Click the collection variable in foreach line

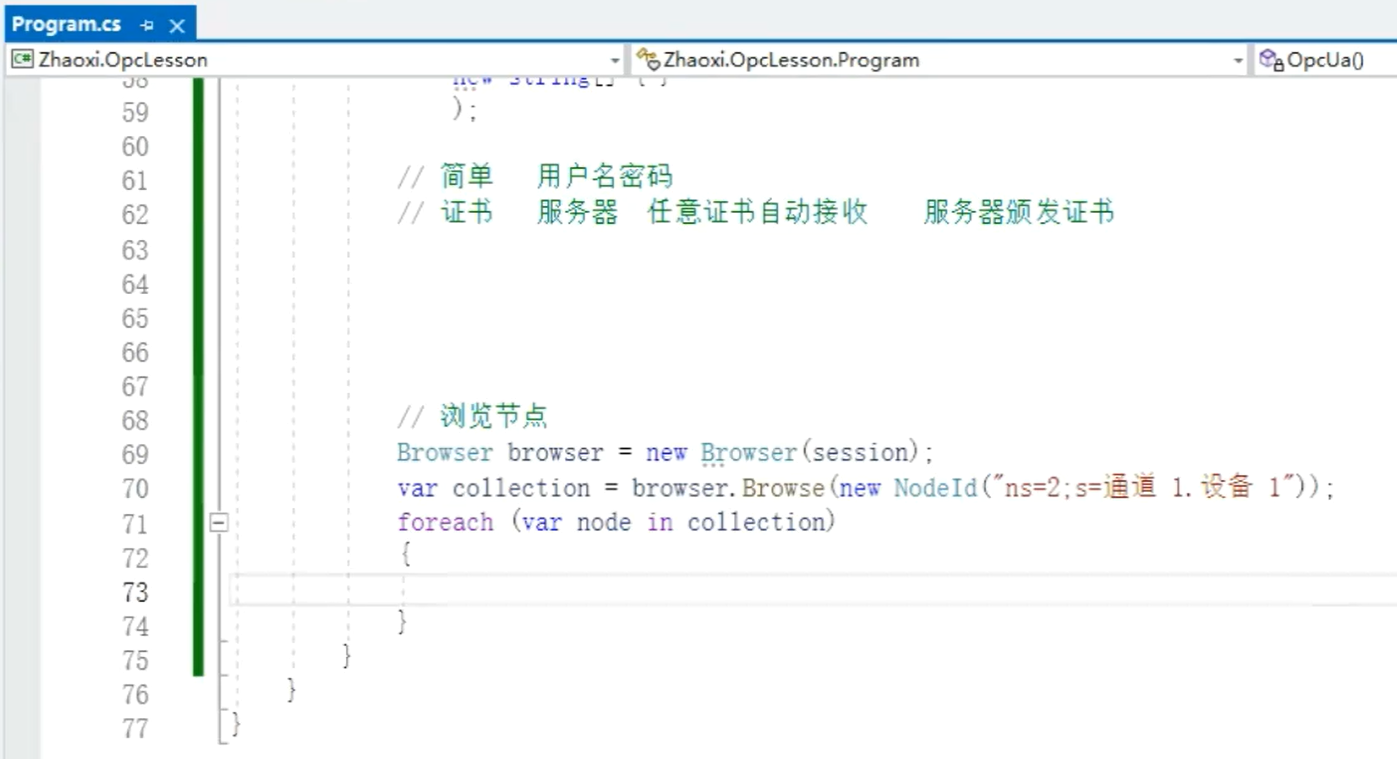point(757,523)
